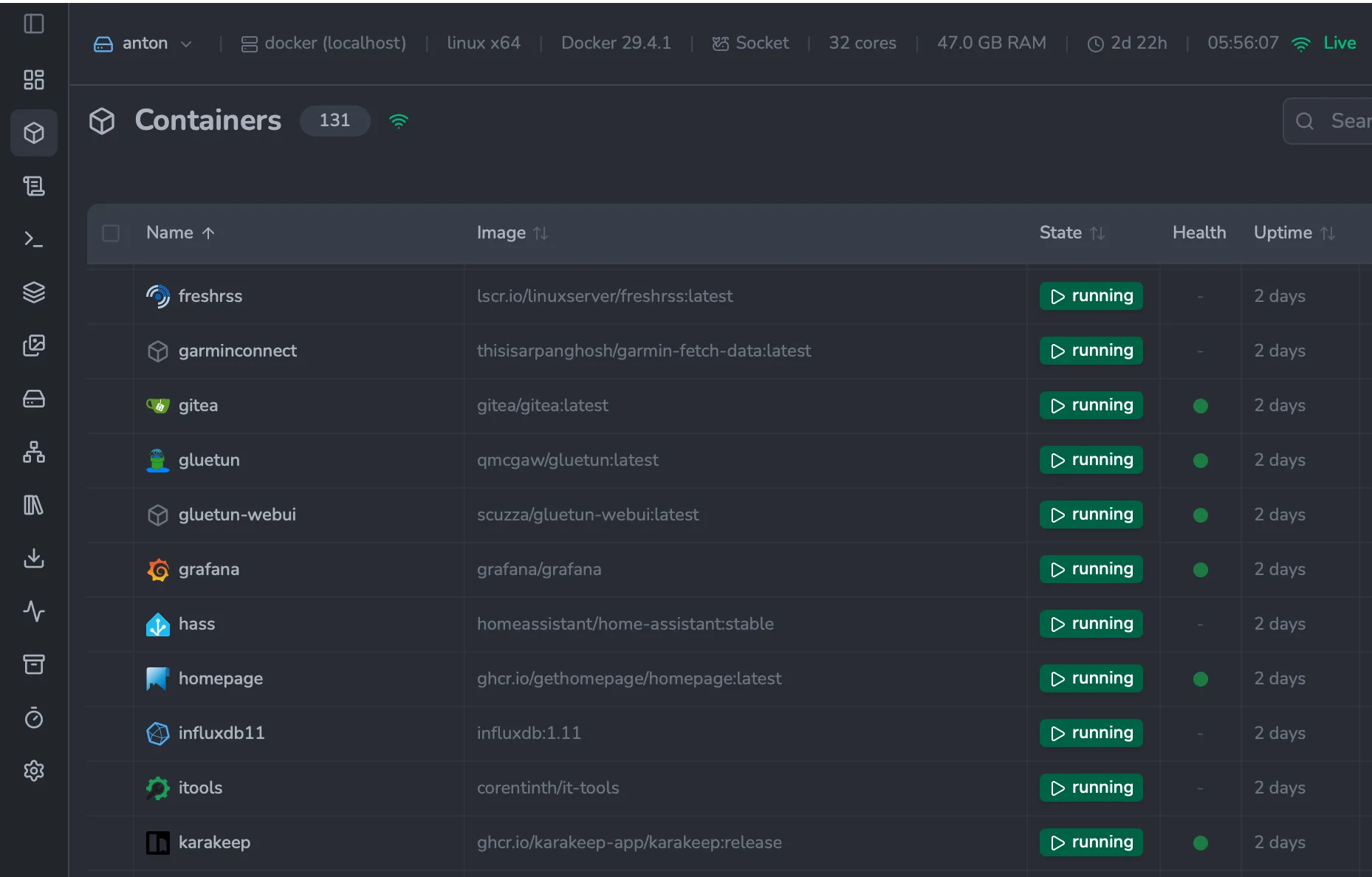This screenshot has height=877, width=1372.
Task: Open the networks icon in sidebar
Action: click(x=34, y=452)
